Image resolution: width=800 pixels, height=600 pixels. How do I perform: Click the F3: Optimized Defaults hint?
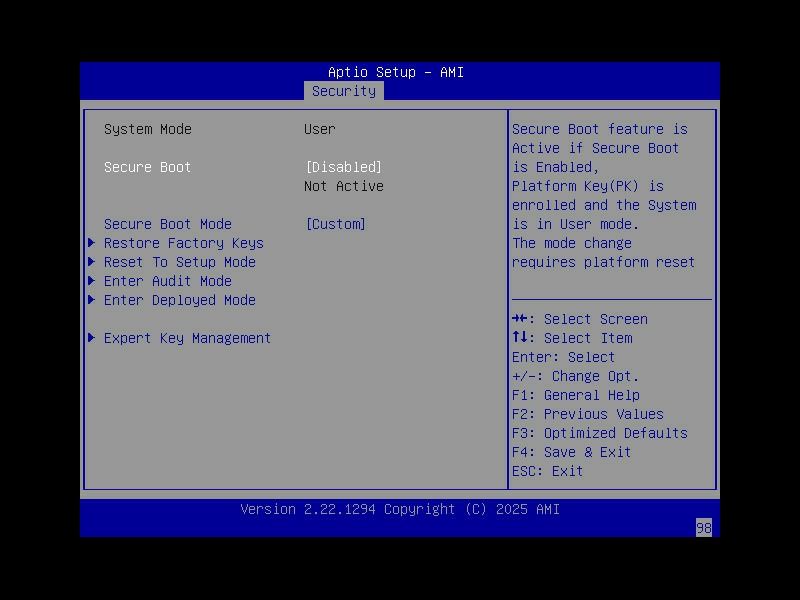click(599, 433)
